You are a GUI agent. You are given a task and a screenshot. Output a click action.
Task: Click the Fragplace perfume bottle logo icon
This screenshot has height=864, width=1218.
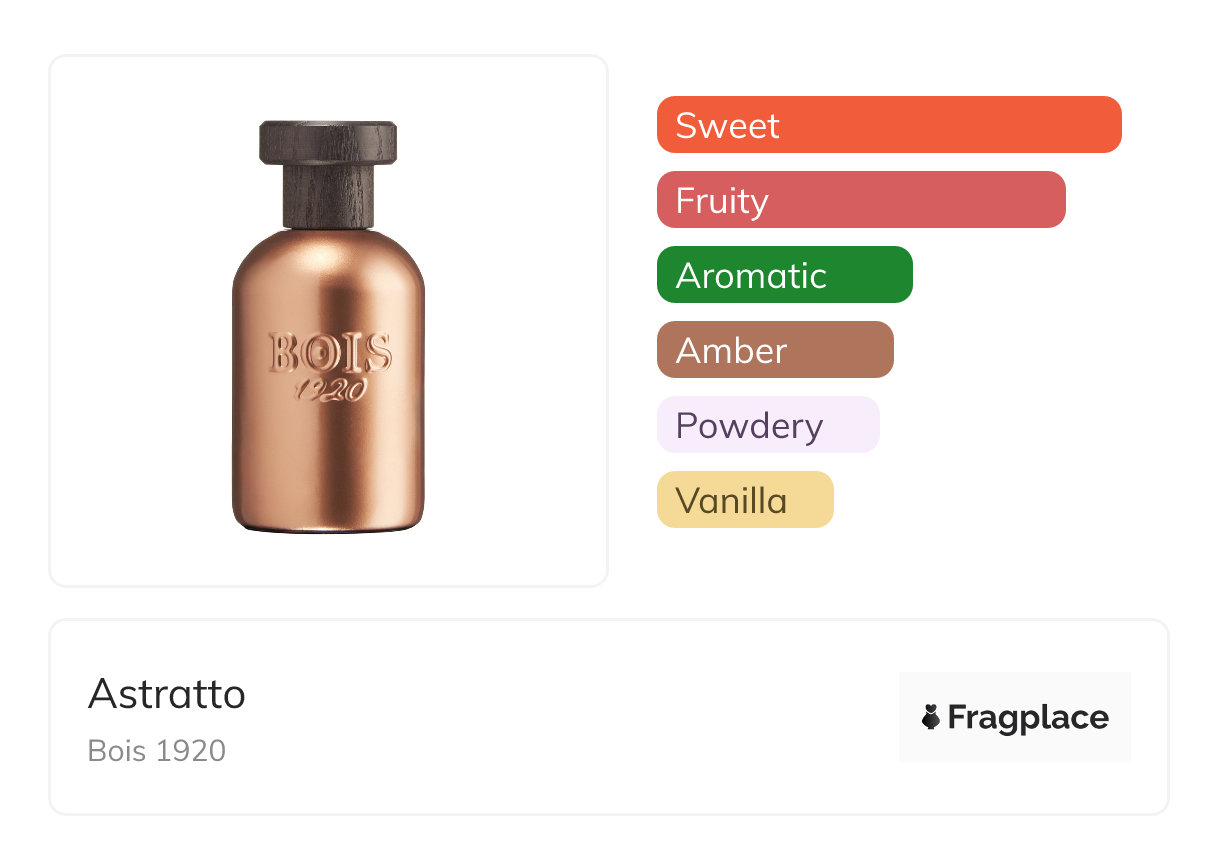tap(931, 717)
